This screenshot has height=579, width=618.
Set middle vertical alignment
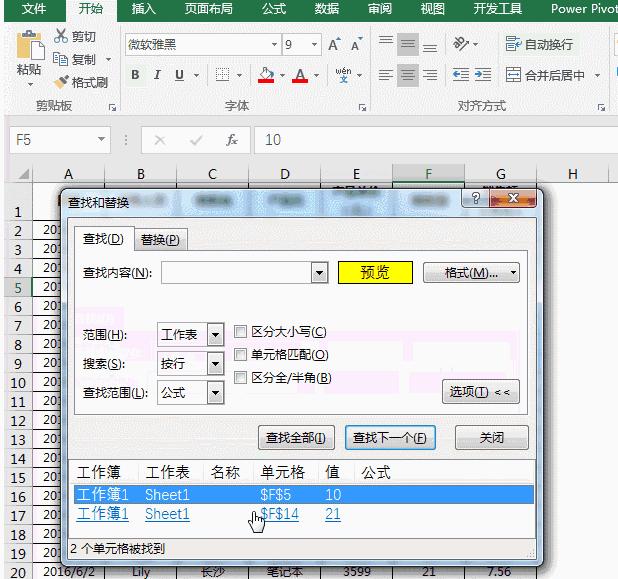tap(408, 44)
